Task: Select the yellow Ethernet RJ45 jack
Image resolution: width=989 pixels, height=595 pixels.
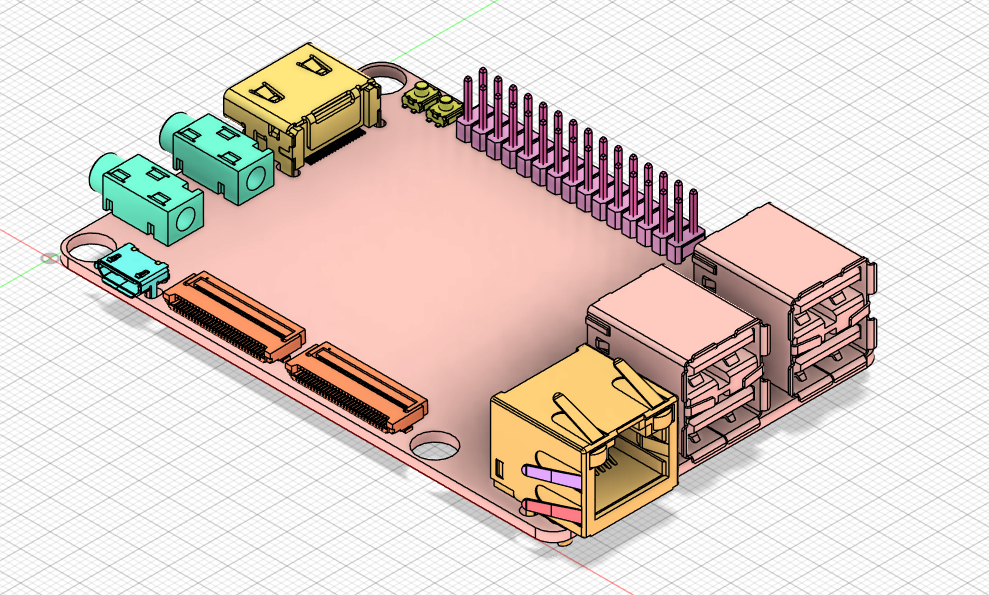Action: pyautogui.click(x=583, y=442)
